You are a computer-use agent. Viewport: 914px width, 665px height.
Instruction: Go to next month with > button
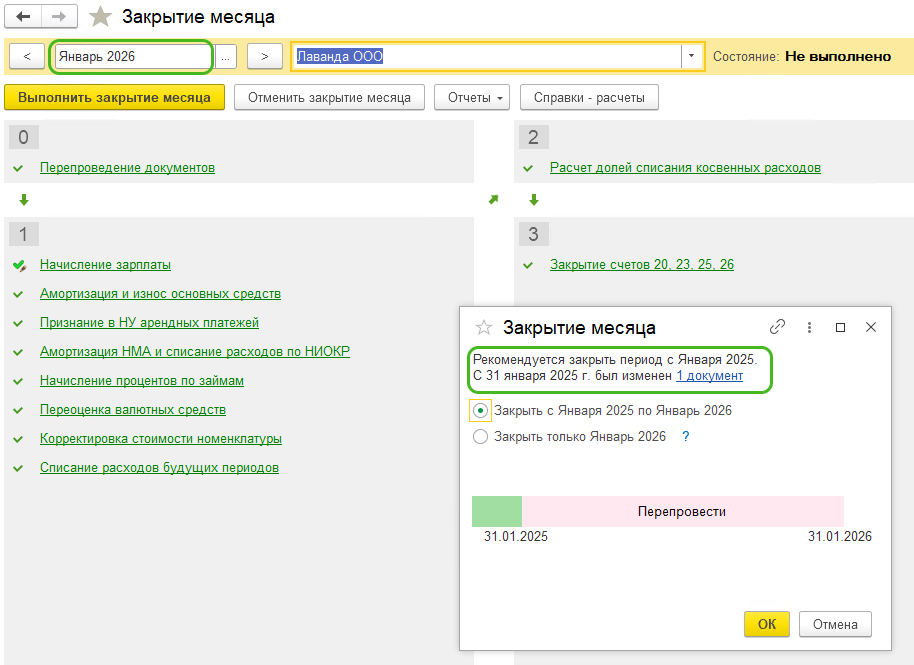coord(264,57)
